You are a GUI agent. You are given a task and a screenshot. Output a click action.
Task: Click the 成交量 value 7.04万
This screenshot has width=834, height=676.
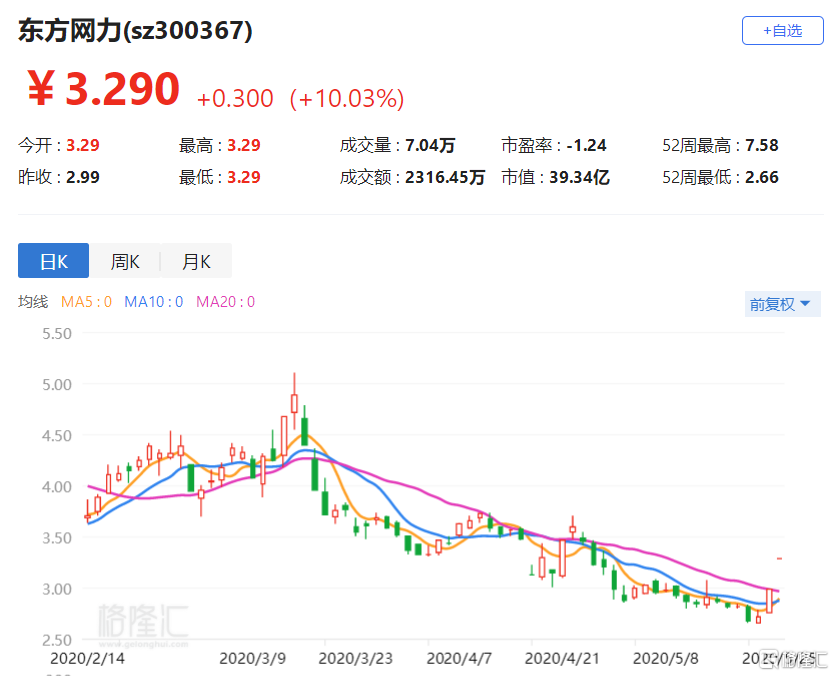pos(430,145)
